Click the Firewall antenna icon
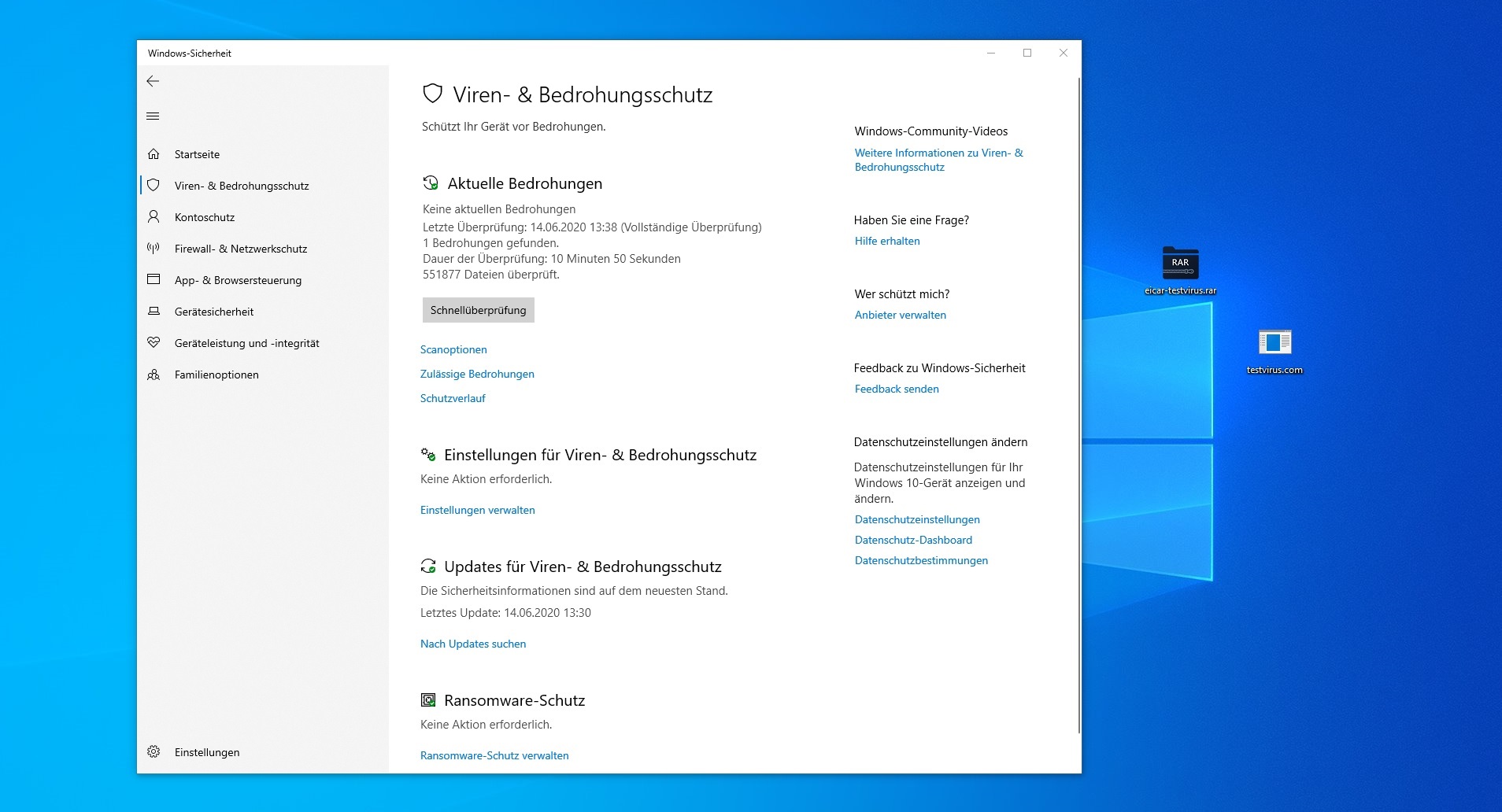Screen dimensions: 1502x812 (154, 248)
